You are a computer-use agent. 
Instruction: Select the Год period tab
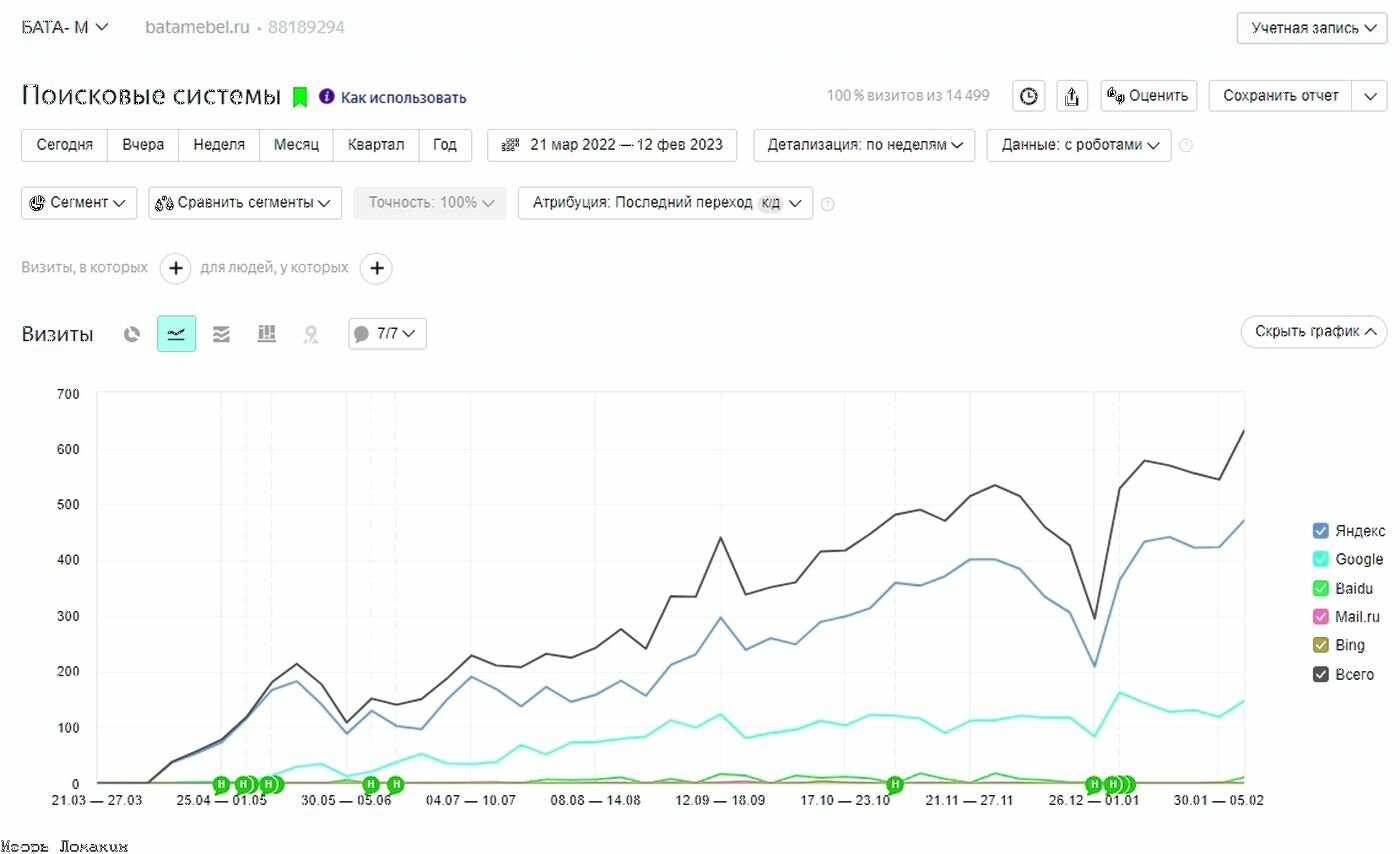click(x=445, y=145)
